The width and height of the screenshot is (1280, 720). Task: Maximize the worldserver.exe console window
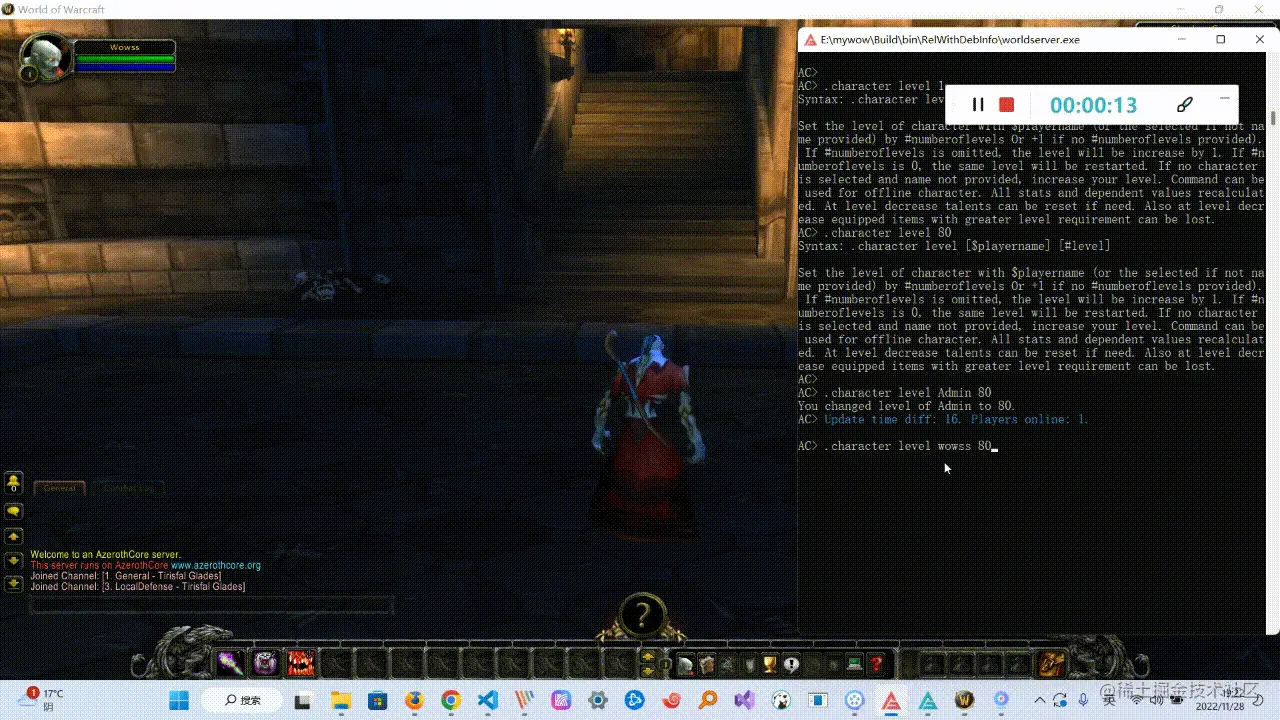tap(1220, 40)
